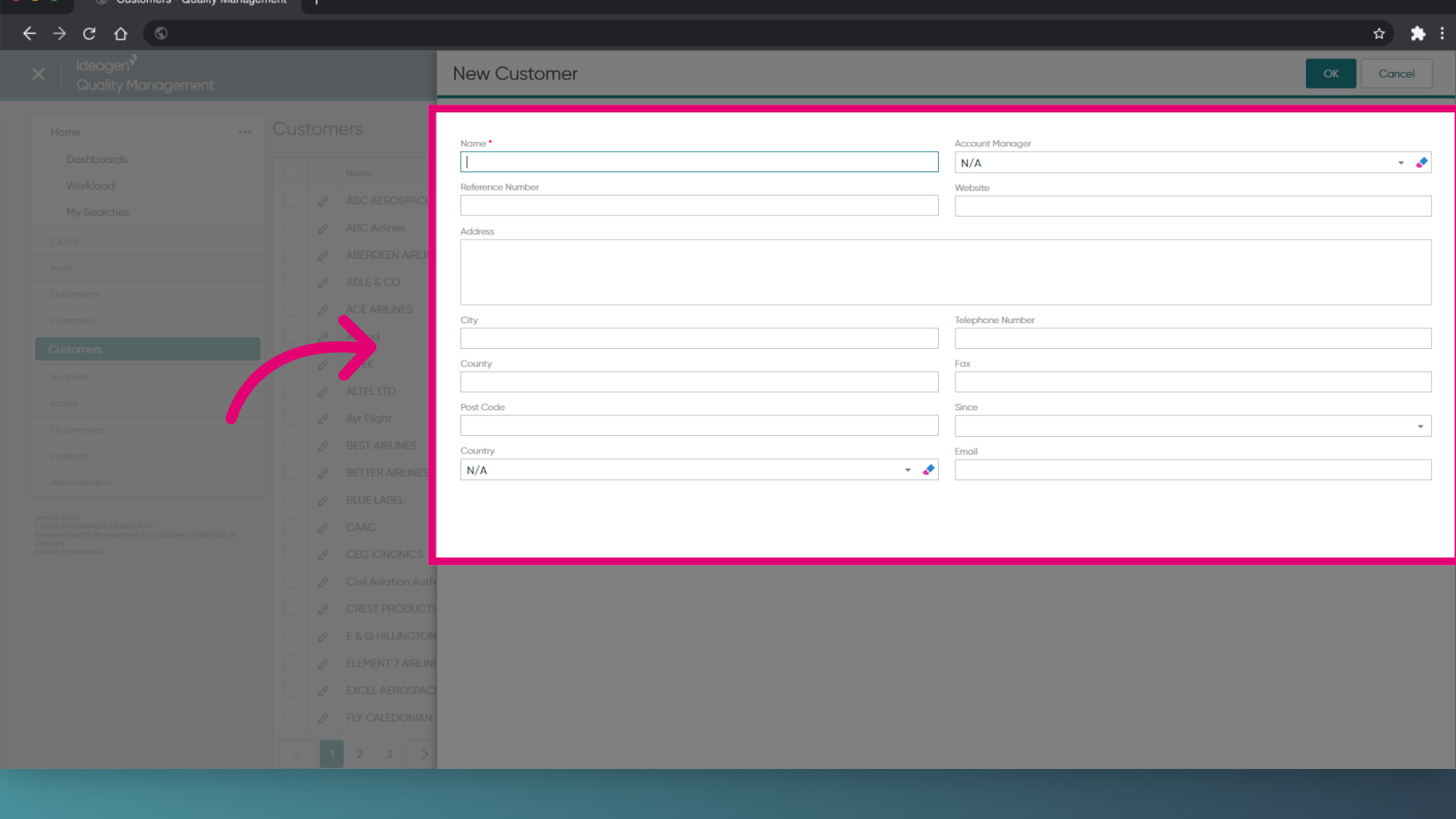Image resolution: width=1456 pixels, height=819 pixels.
Task: Click the browser forward arrow
Action: click(59, 33)
